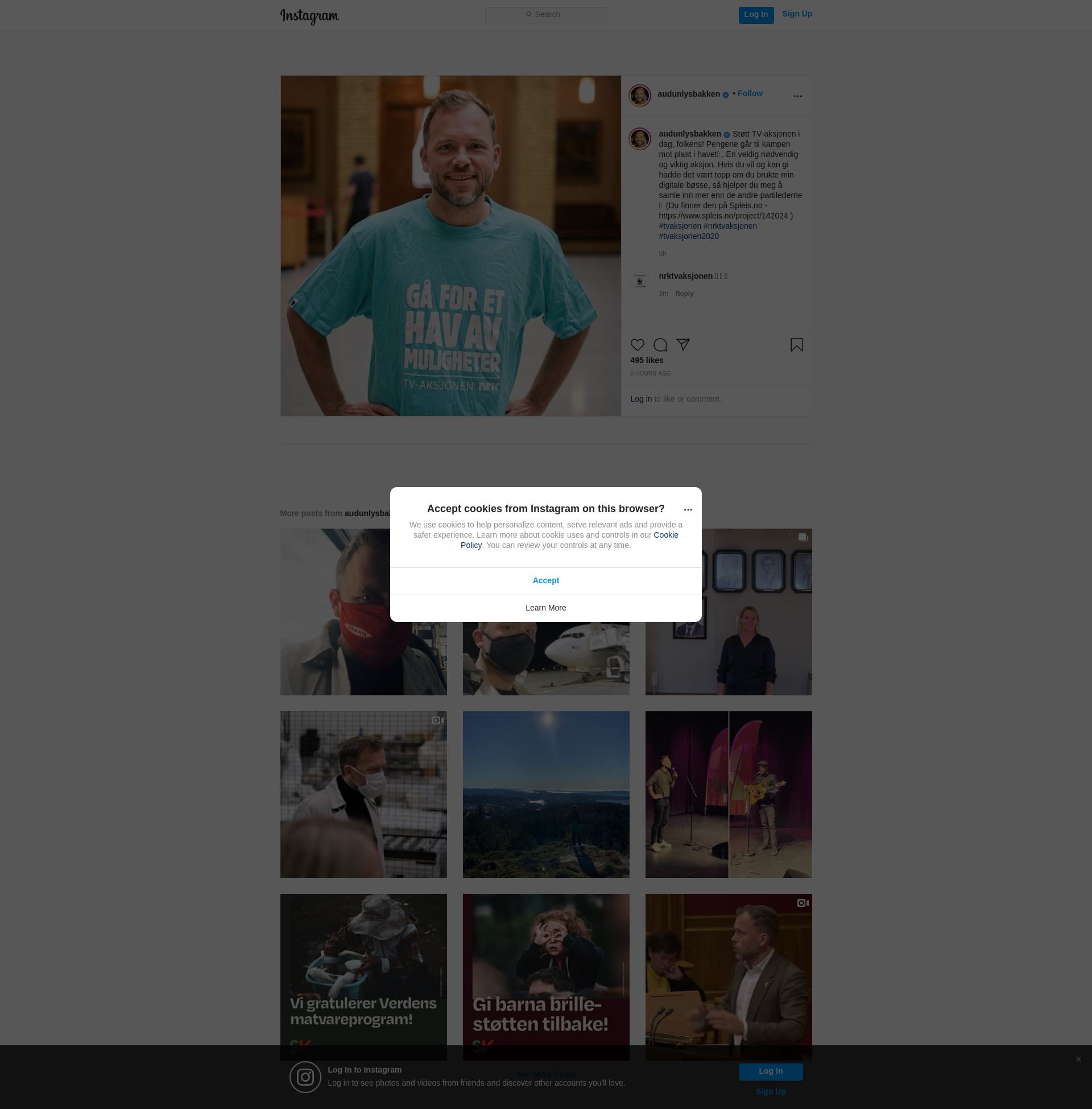The height and width of the screenshot is (1109, 1092).
Task: Open the mountain landscape post thumbnail
Action: [x=545, y=794]
